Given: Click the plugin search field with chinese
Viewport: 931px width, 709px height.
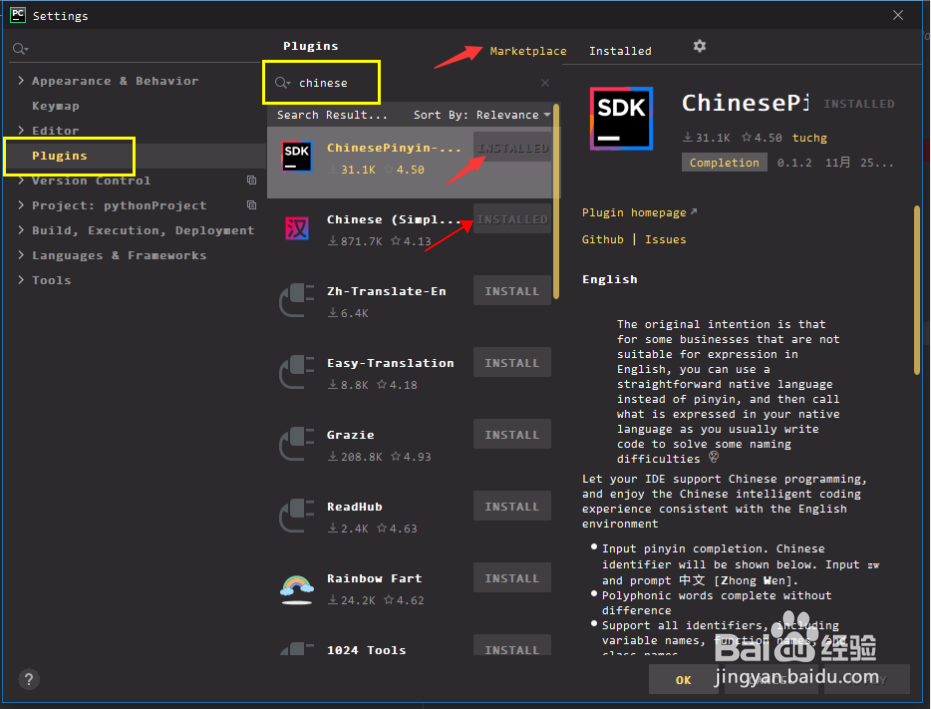Looking at the screenshot, I should [x=412, y=83].
